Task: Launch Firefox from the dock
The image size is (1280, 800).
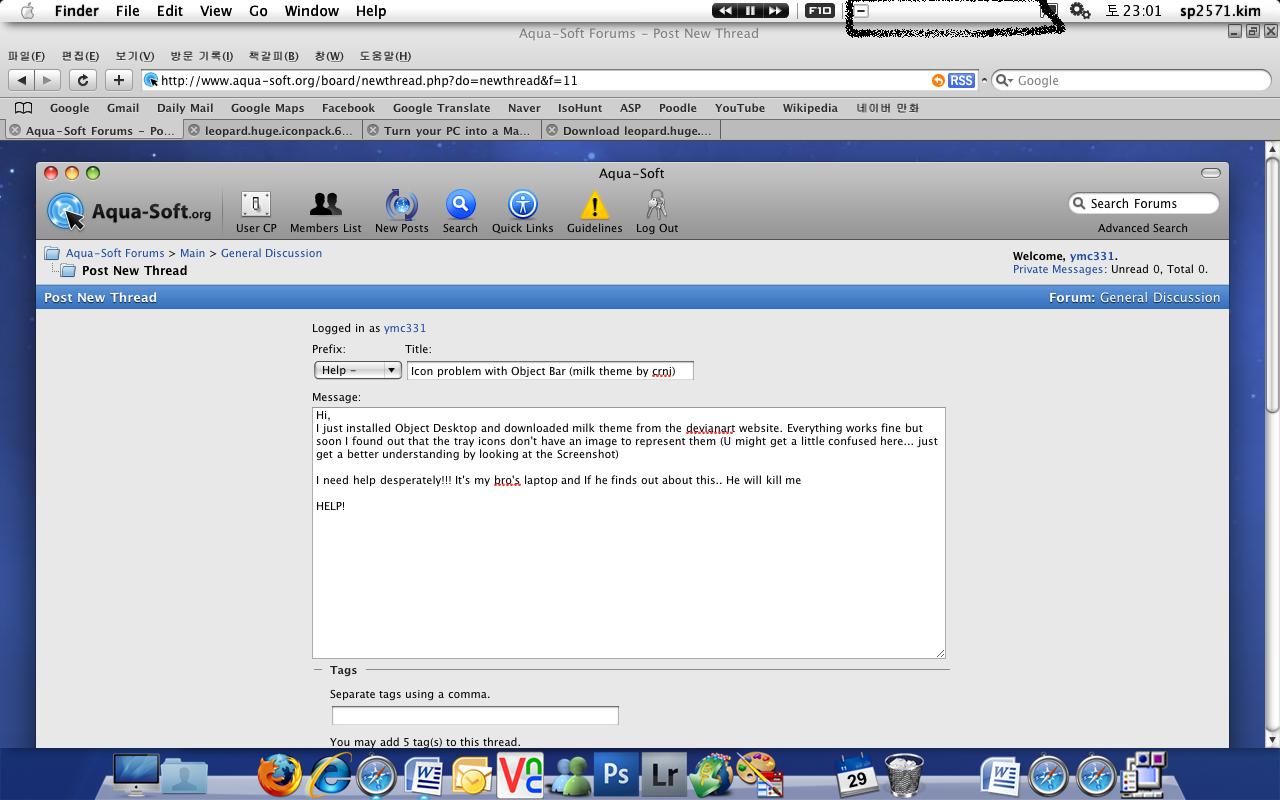Action: click(279, 775)
